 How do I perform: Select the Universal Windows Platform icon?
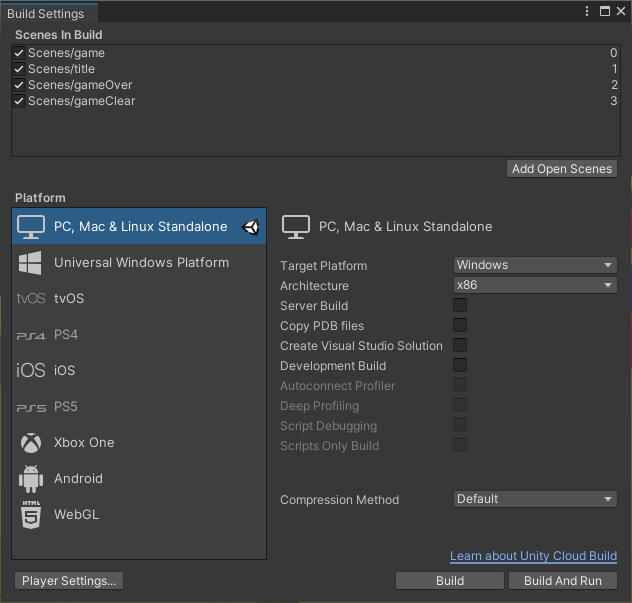[x=31, y=263]
